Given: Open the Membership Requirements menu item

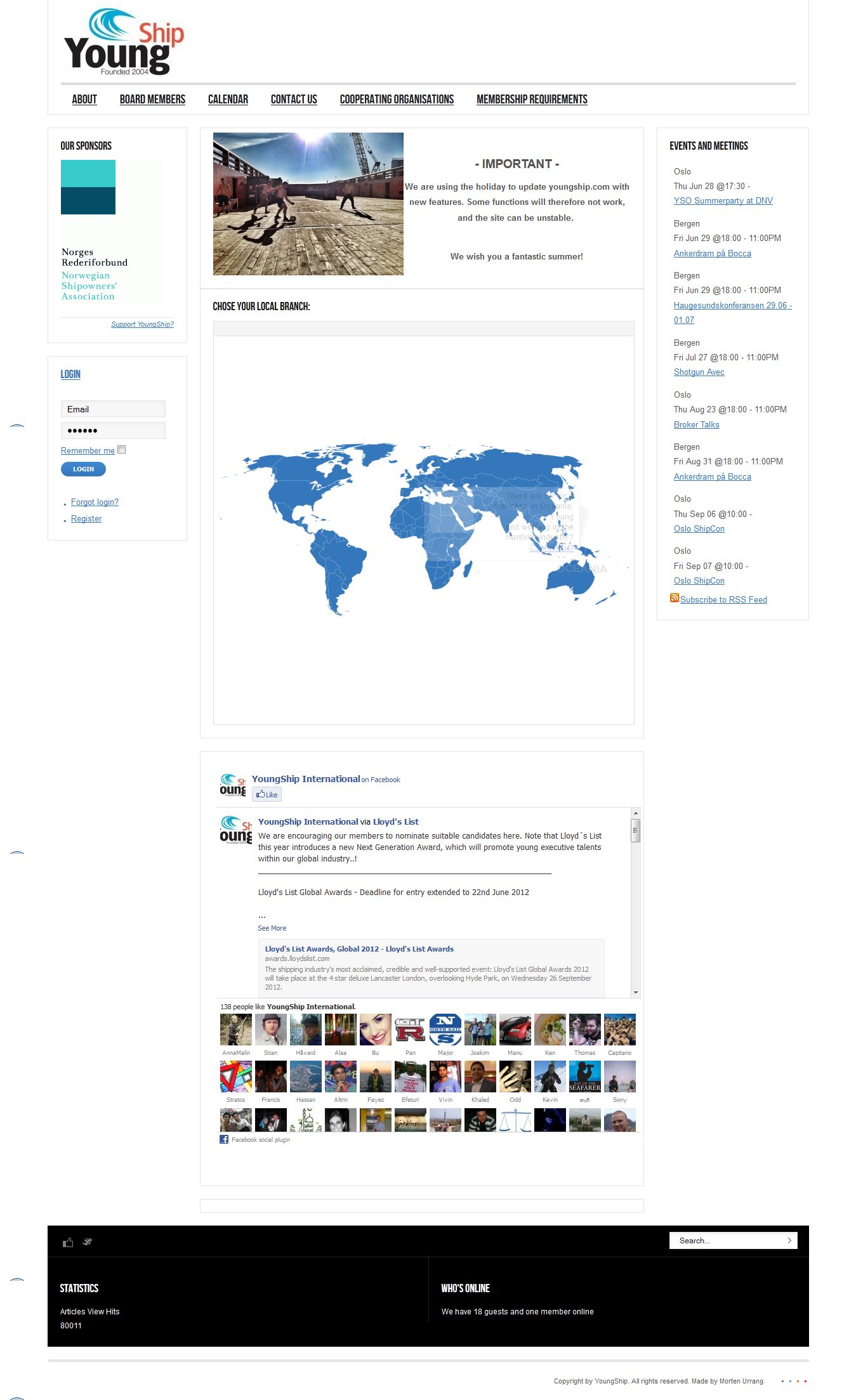Looking at the screenshot, I should pos(532,99).
